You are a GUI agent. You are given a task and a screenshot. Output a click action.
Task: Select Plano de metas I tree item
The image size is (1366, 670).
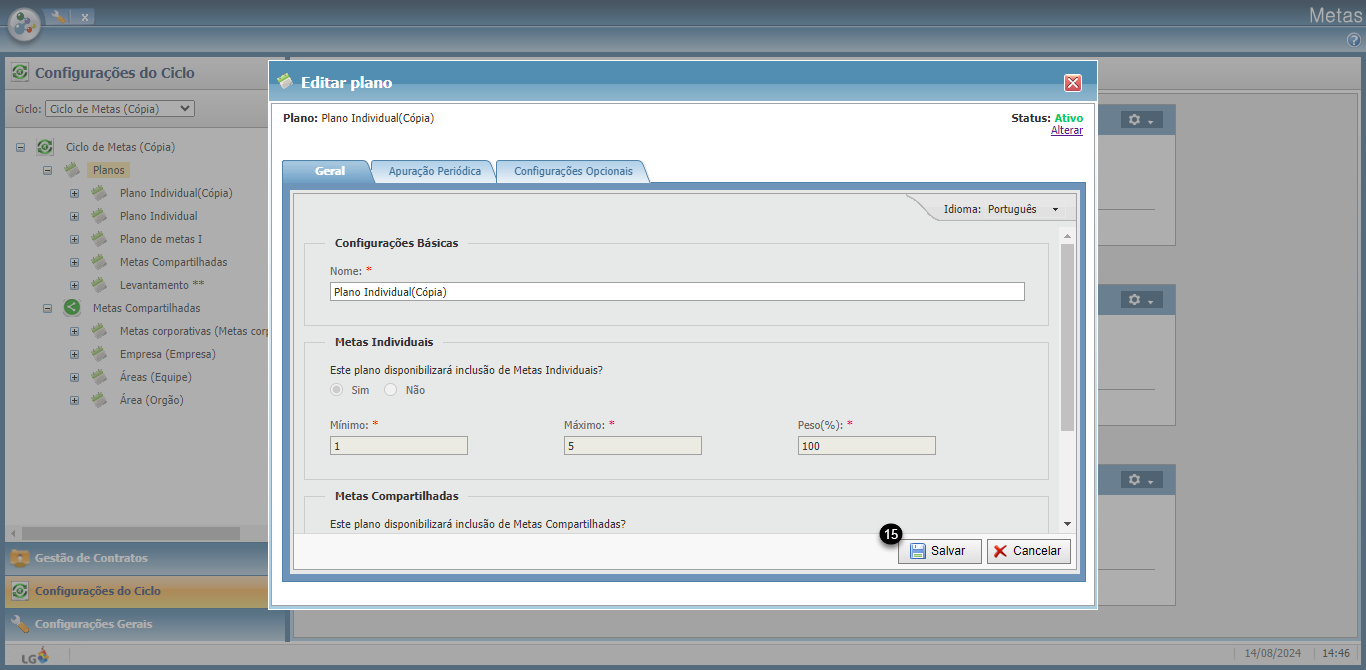pyautogui.click(x=160, y=239)
